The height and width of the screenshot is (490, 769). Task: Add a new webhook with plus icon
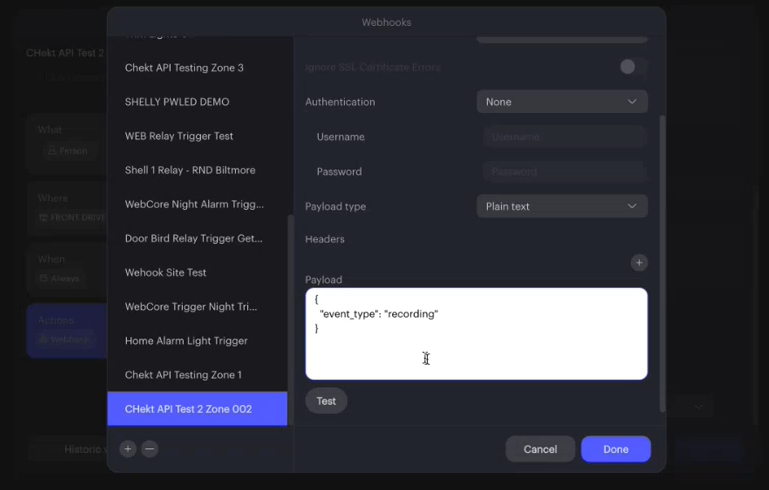[128, 449]
